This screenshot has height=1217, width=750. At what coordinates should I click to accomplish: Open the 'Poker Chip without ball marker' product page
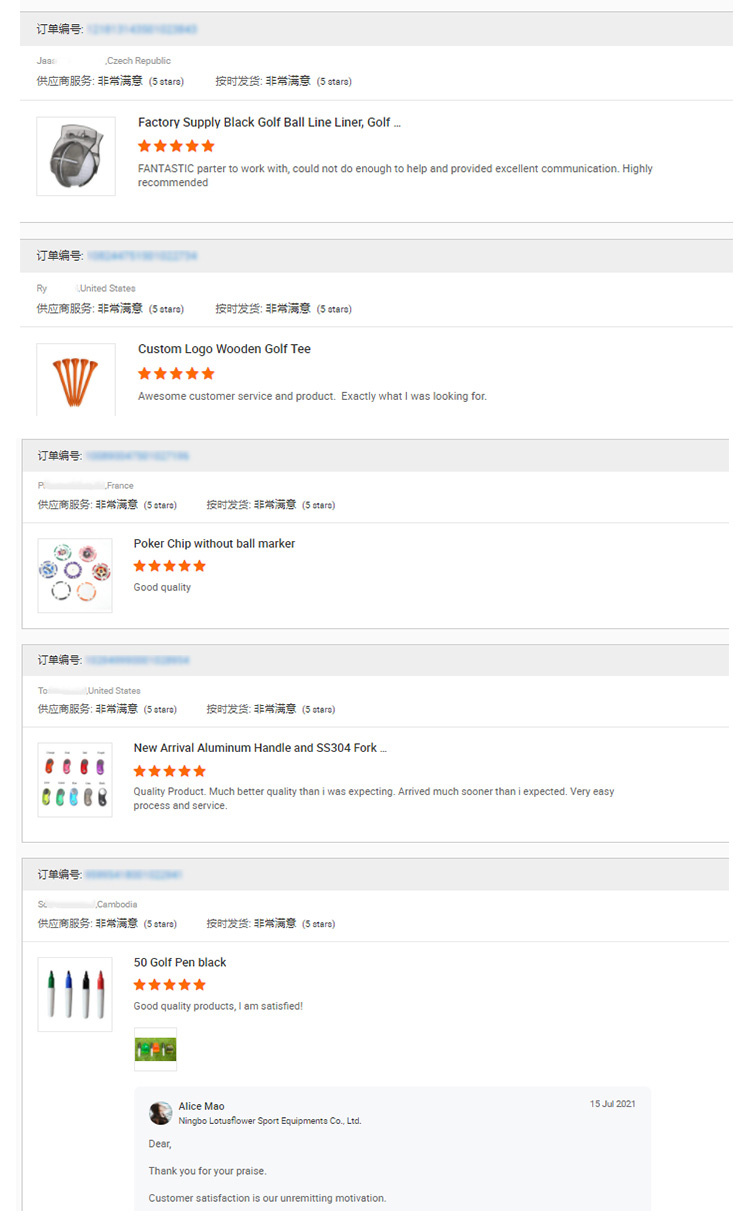[216, 543]
